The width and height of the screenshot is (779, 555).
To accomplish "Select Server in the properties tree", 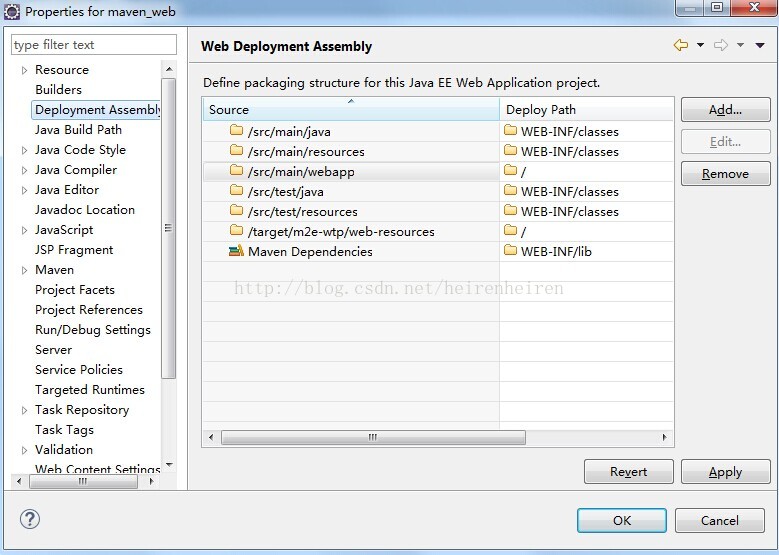I will [x=53, y=350].
